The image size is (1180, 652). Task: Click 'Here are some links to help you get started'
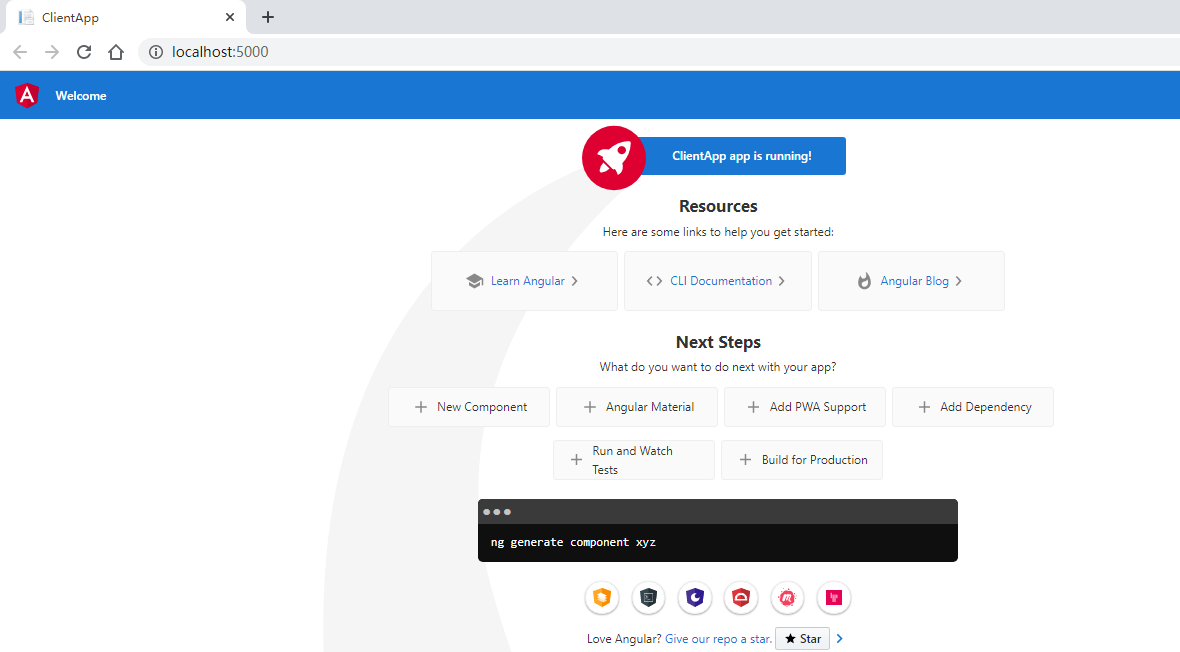pos(718,232)
